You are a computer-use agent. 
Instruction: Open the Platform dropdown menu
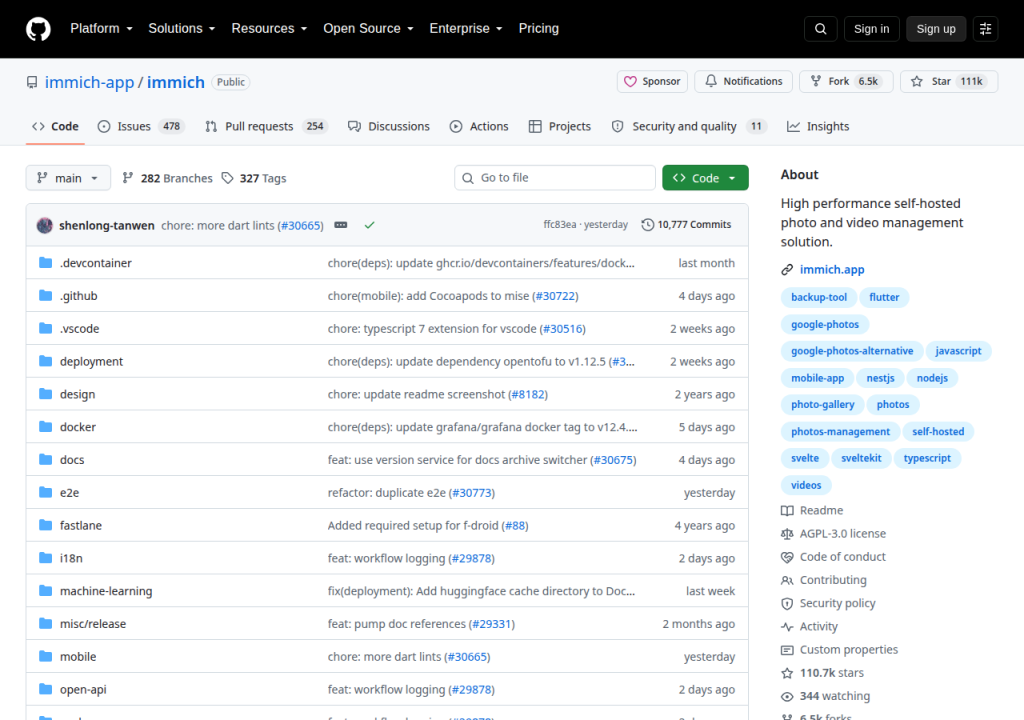(101, 29)
